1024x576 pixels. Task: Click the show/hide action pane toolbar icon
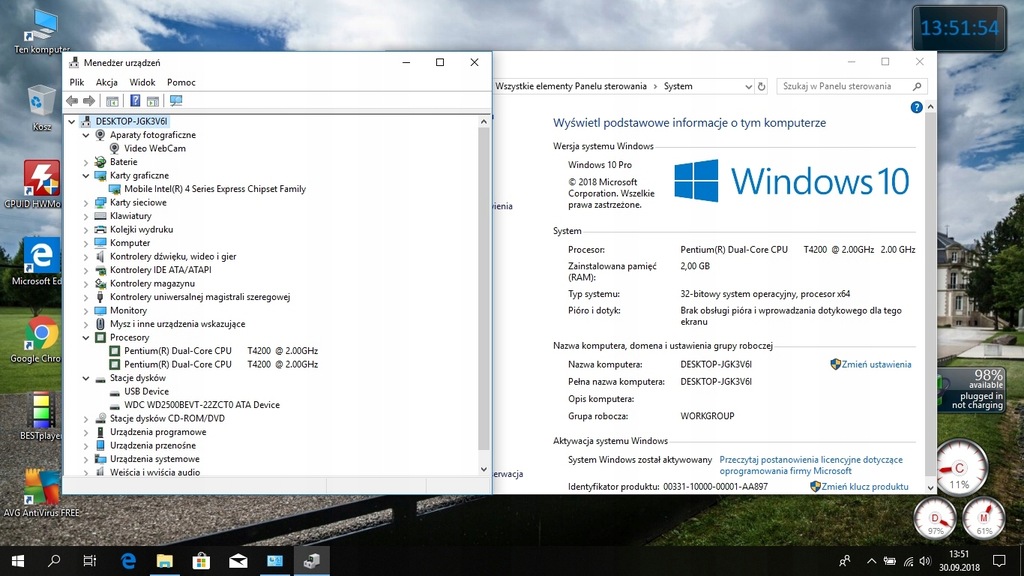pos(153,101)
